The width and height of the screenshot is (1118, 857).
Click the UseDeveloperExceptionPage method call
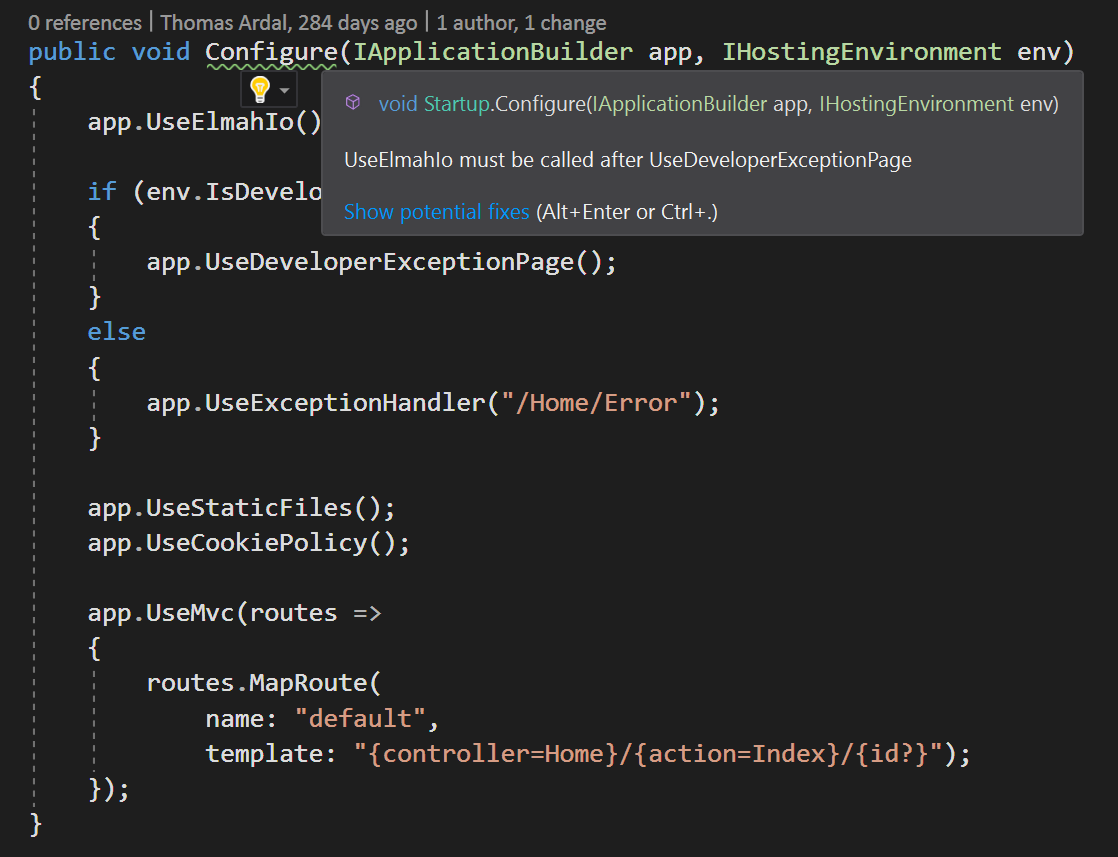[389, 262]
